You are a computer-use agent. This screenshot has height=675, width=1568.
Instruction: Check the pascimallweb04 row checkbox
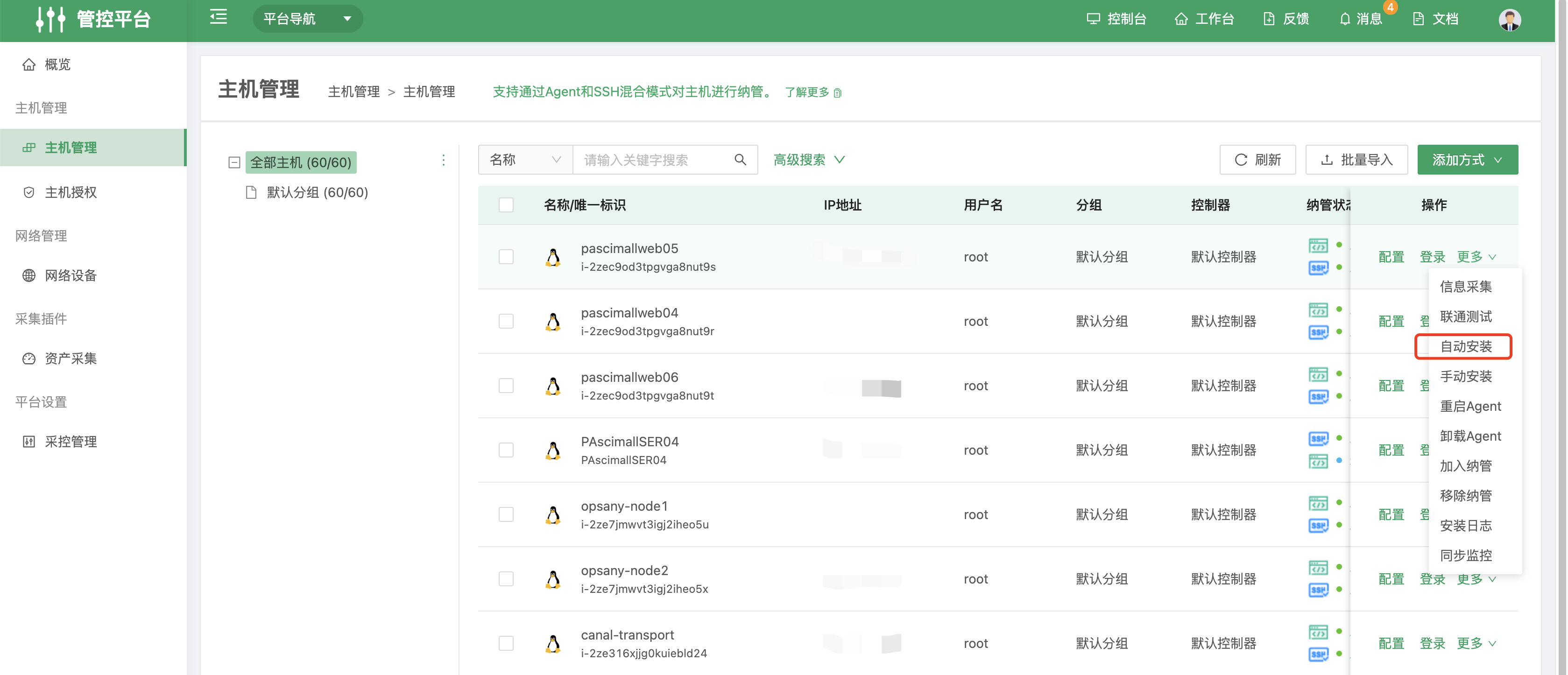pos(506,321)
